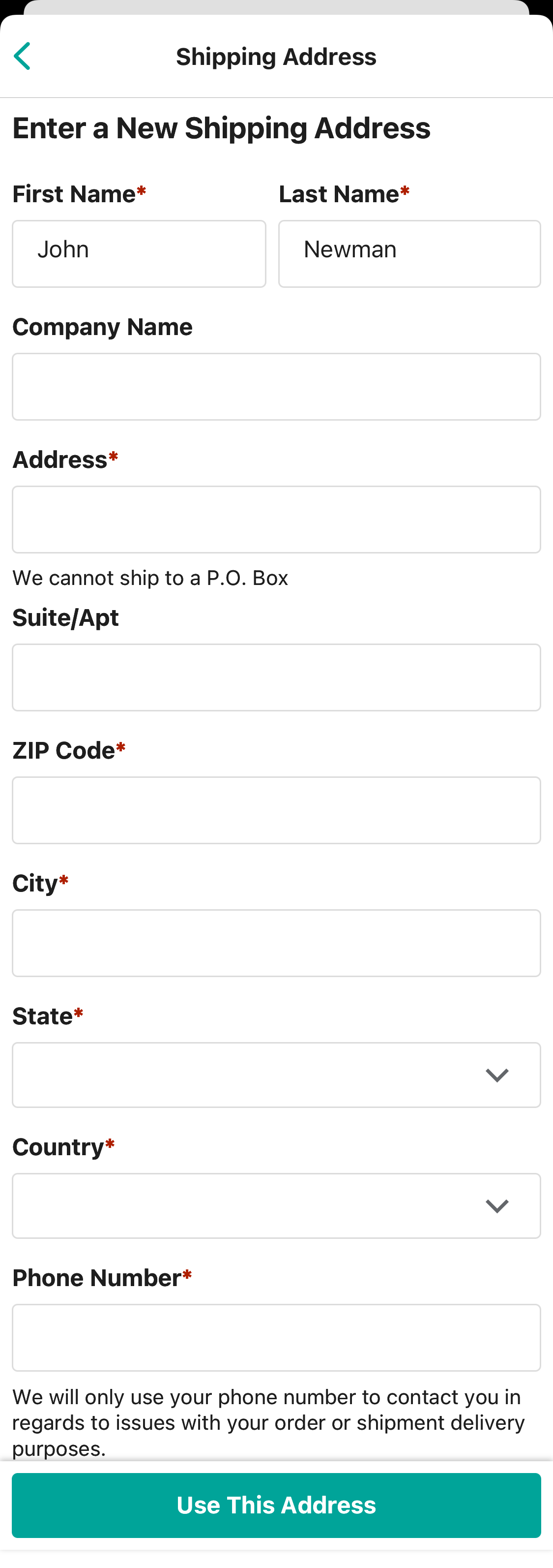Expand the Country selection list
Image resolution: width=553 pixels, height=1568 pixels.
276,1205
